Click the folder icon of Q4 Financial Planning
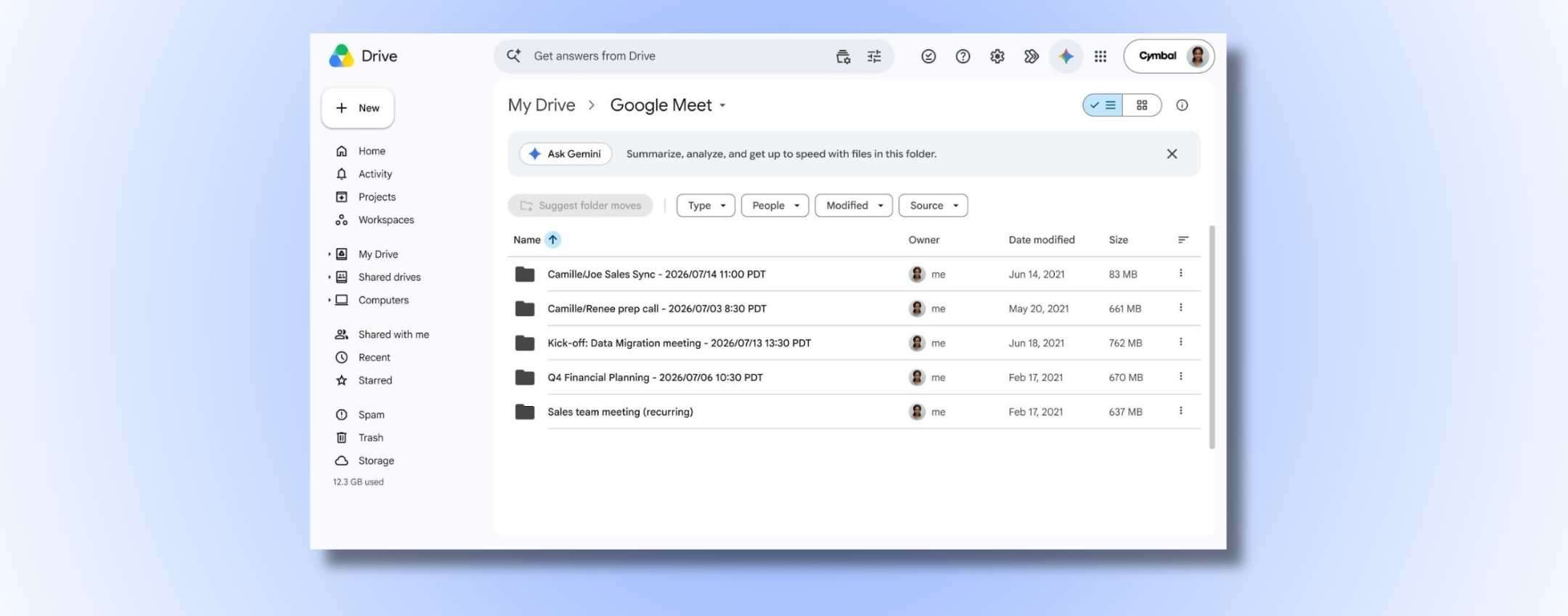 (x=525, y=377)
